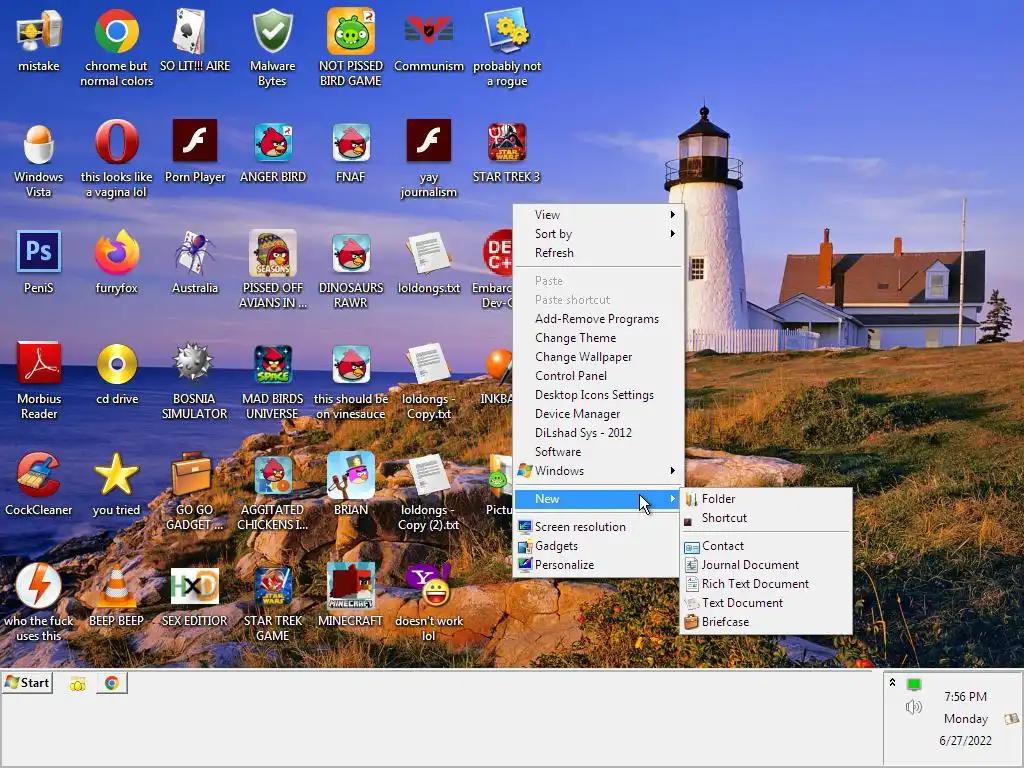Create new Contact from submenu

(x=766, y=546)
